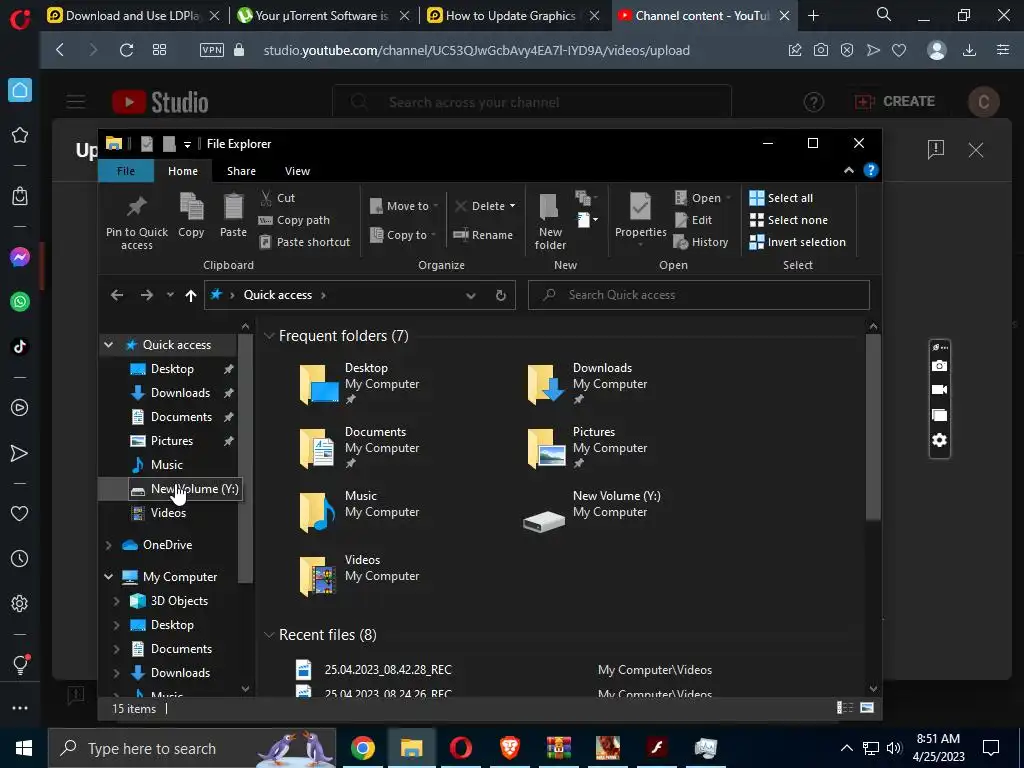Click the Search Quick access field
Image resolution: width=1024 pixels, height=768 pixels.
[699, 295]
